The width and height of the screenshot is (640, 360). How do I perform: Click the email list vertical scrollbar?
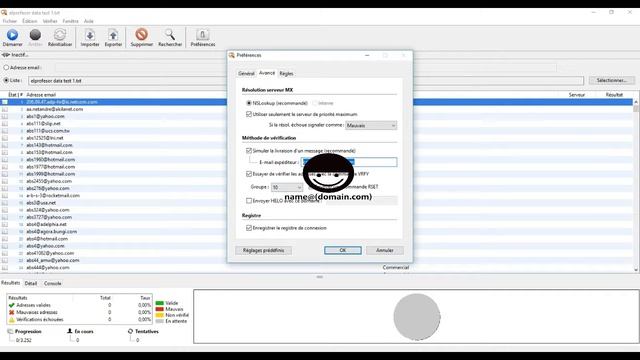point(636,186)
